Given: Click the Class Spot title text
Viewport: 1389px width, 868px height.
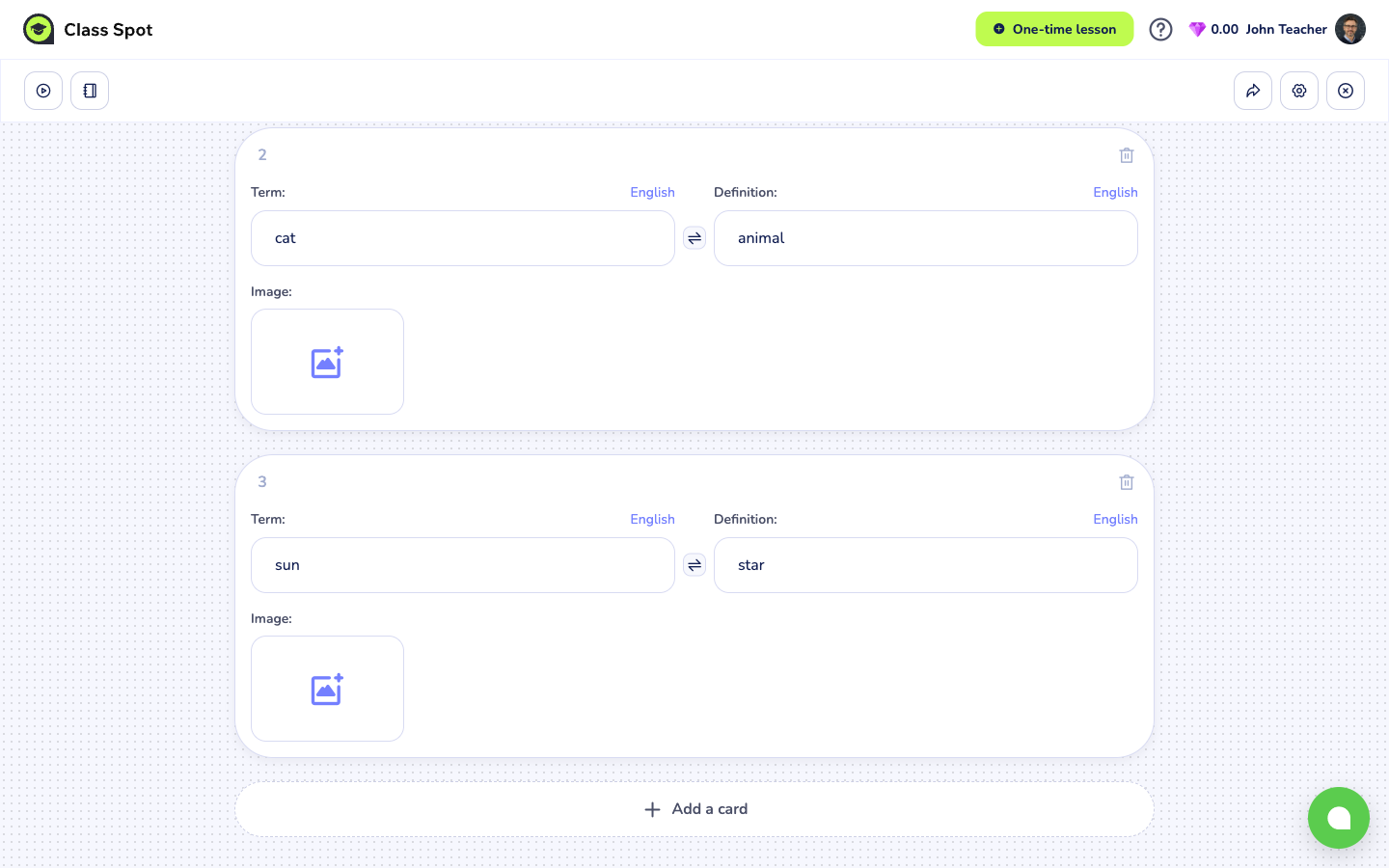Looking at the screenshot, I should (108, 30).
